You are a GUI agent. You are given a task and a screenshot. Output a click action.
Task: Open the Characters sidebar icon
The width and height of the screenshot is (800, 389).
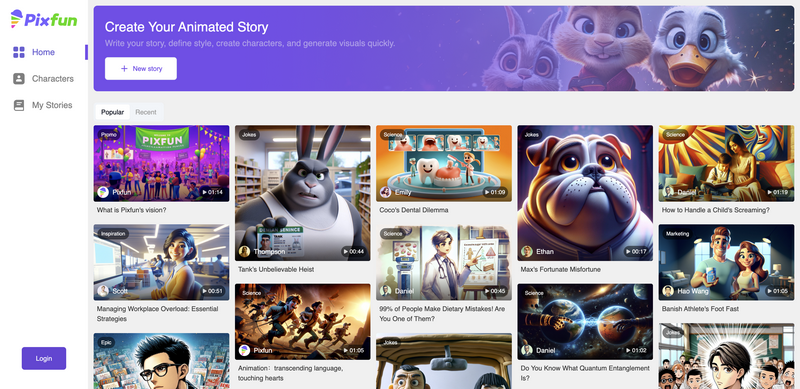pyautogui.click(x=19, y=79)
